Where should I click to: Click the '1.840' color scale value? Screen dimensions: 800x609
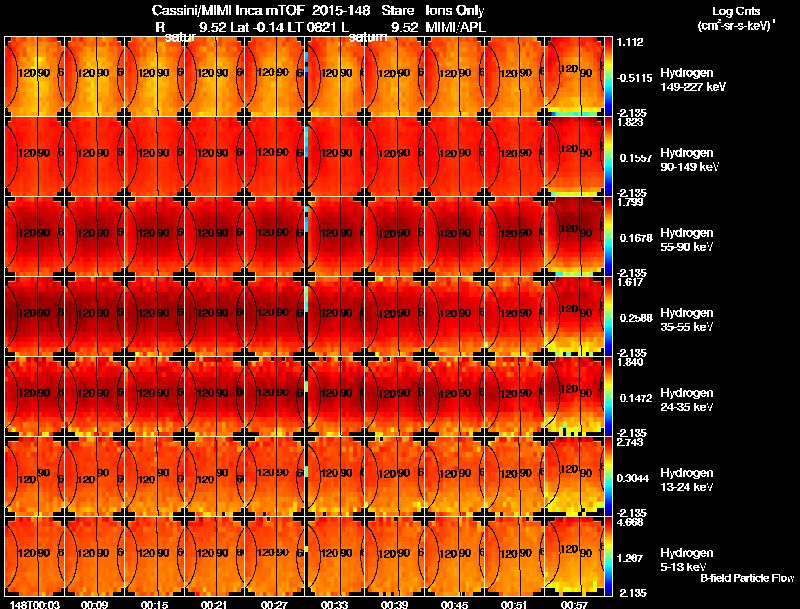click(630, 362)
